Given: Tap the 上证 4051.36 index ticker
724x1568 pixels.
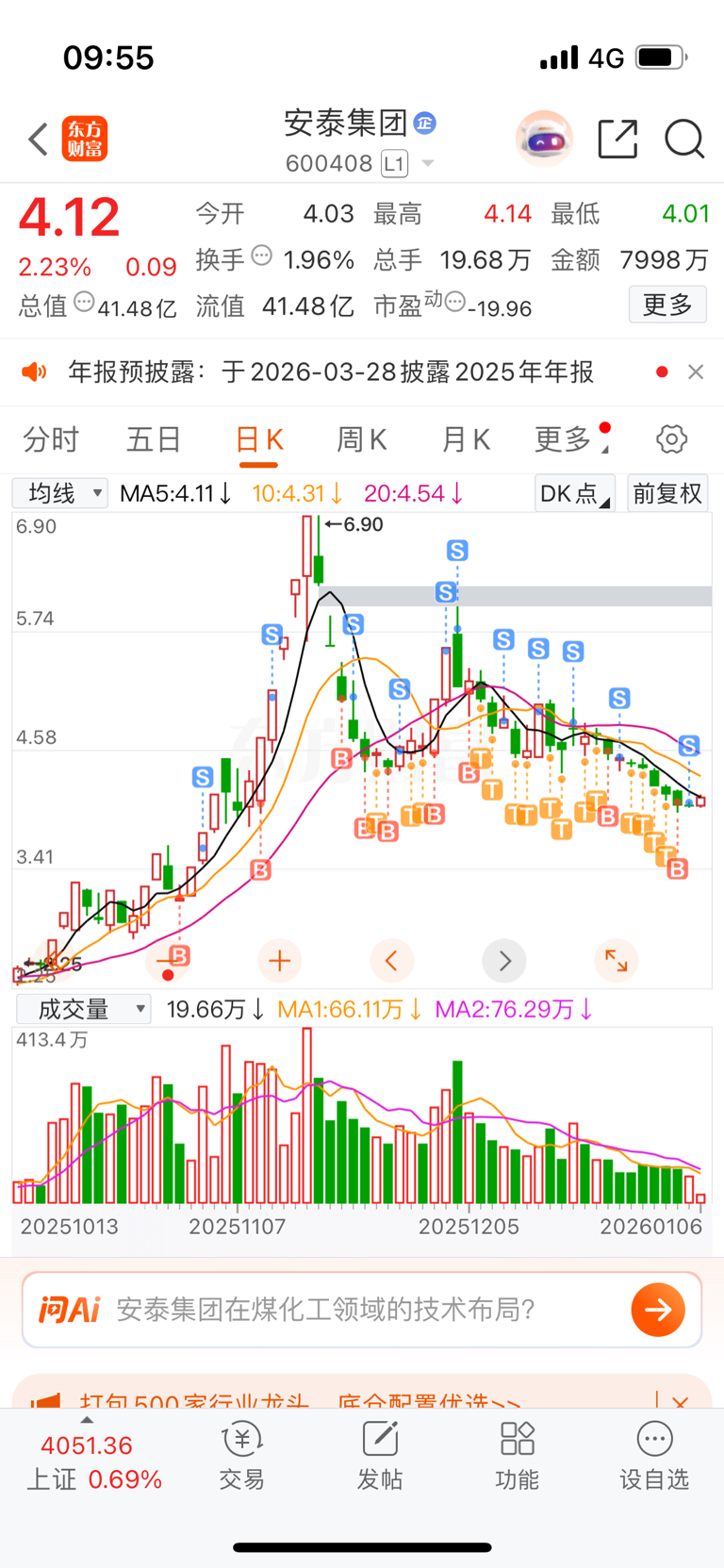Looking at the screenshot, I should (94, 1461).
